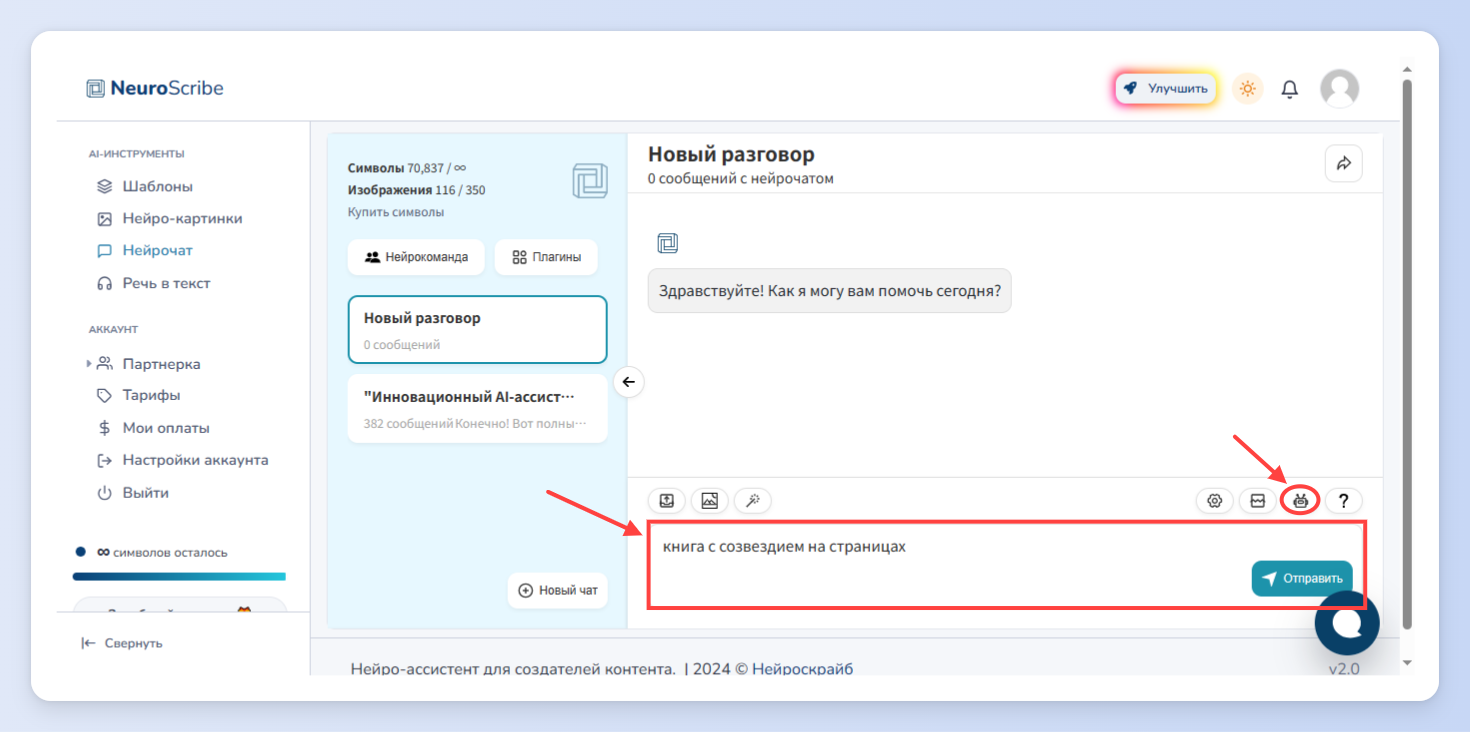Click the picture-frame icon beside the gear
The width and height of the screenshot is (1470, 732).
click(1258, 501)
